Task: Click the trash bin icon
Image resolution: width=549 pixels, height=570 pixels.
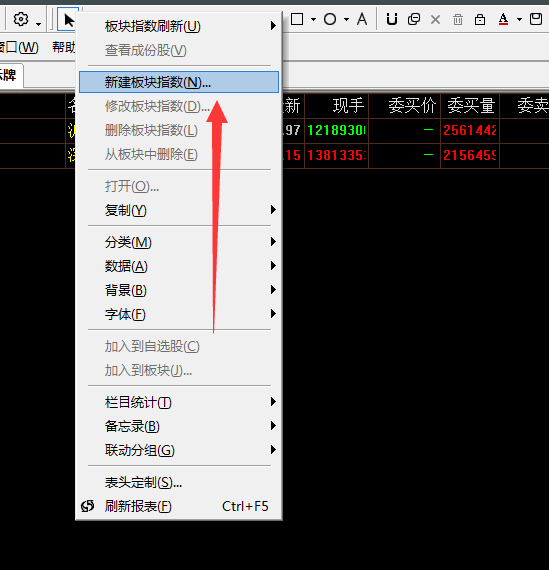Action: coord(458,19)
